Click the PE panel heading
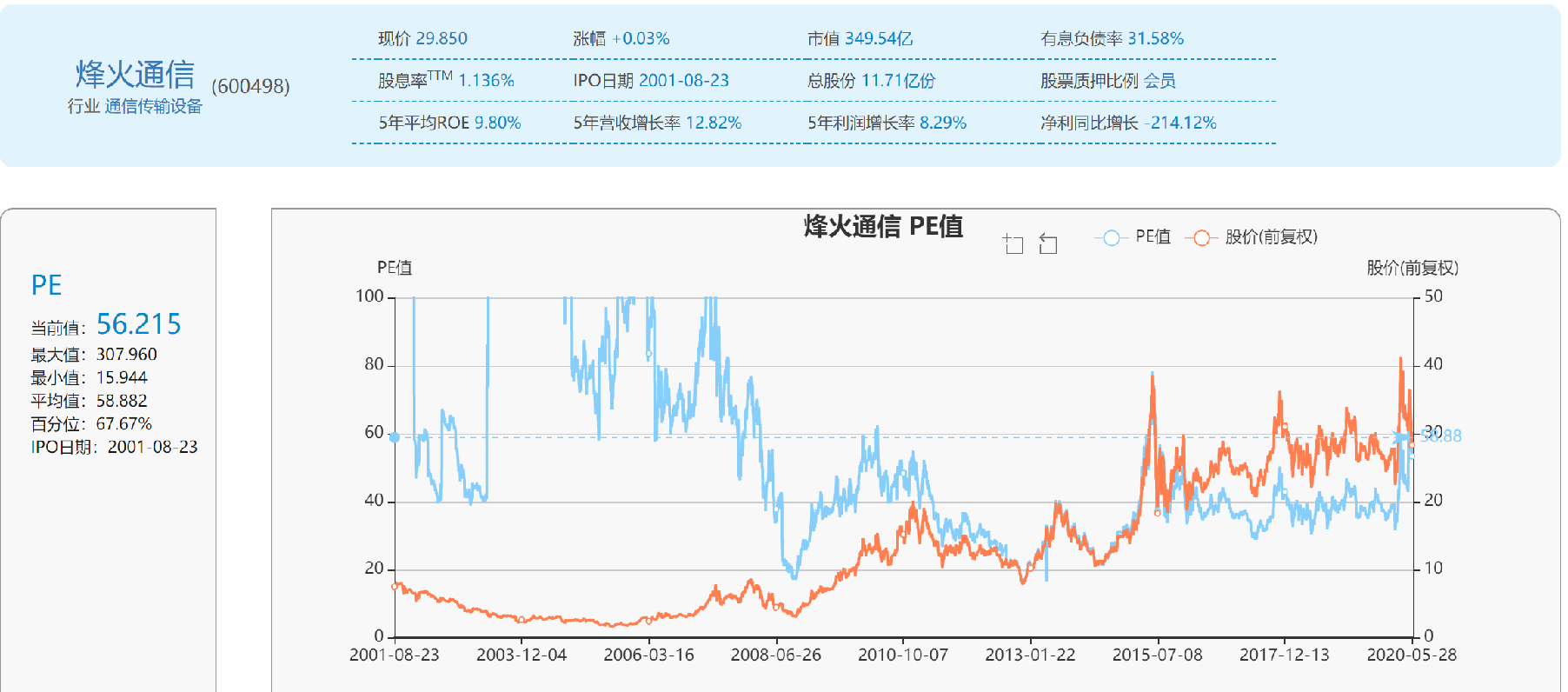The height and width of the screenshot is (692, 1568). pyautogui.click(x=46, y=285)
